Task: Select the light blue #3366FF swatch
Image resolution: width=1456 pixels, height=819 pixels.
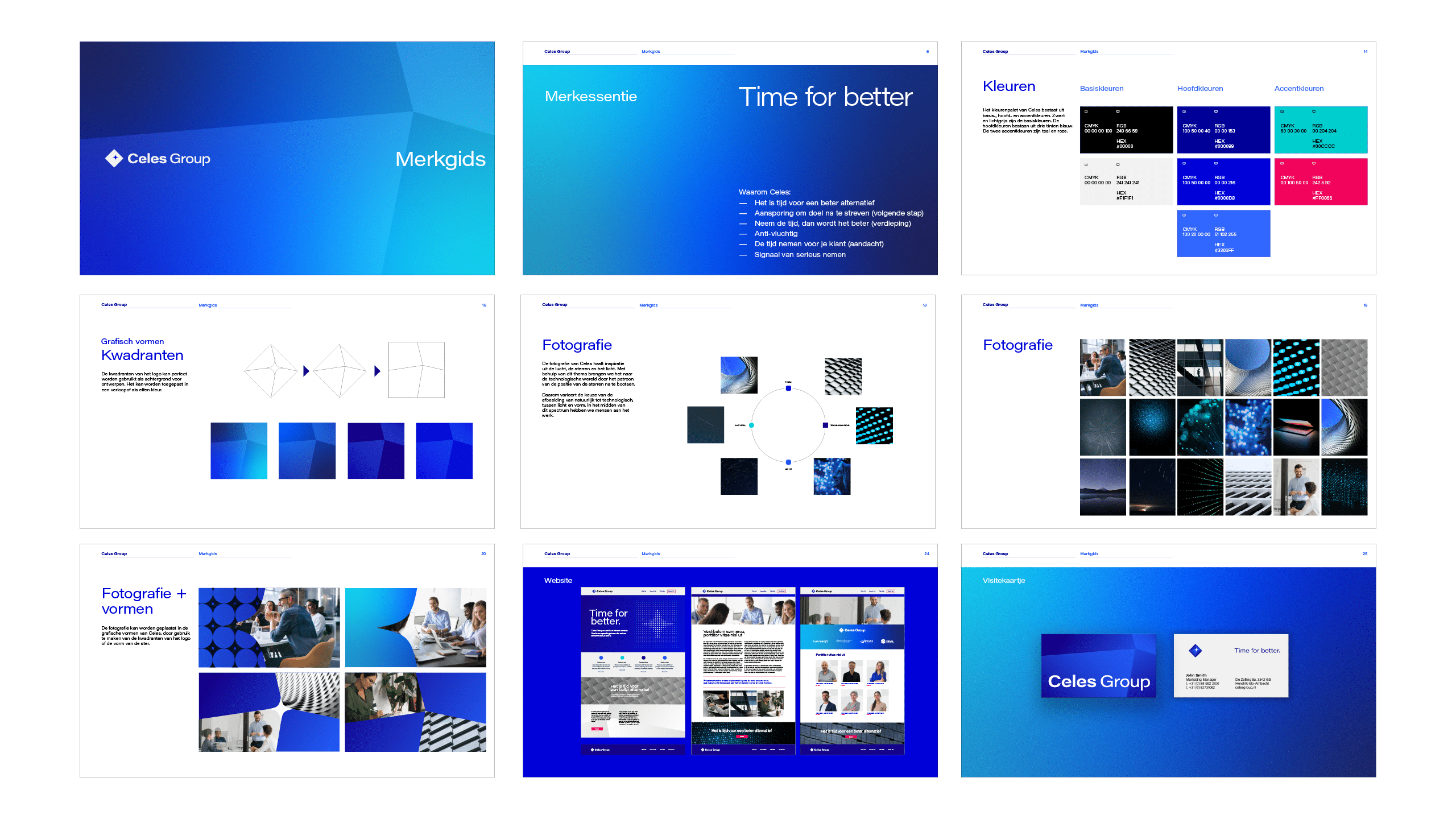Action: pyautogui.click(x=1223, y=234)
